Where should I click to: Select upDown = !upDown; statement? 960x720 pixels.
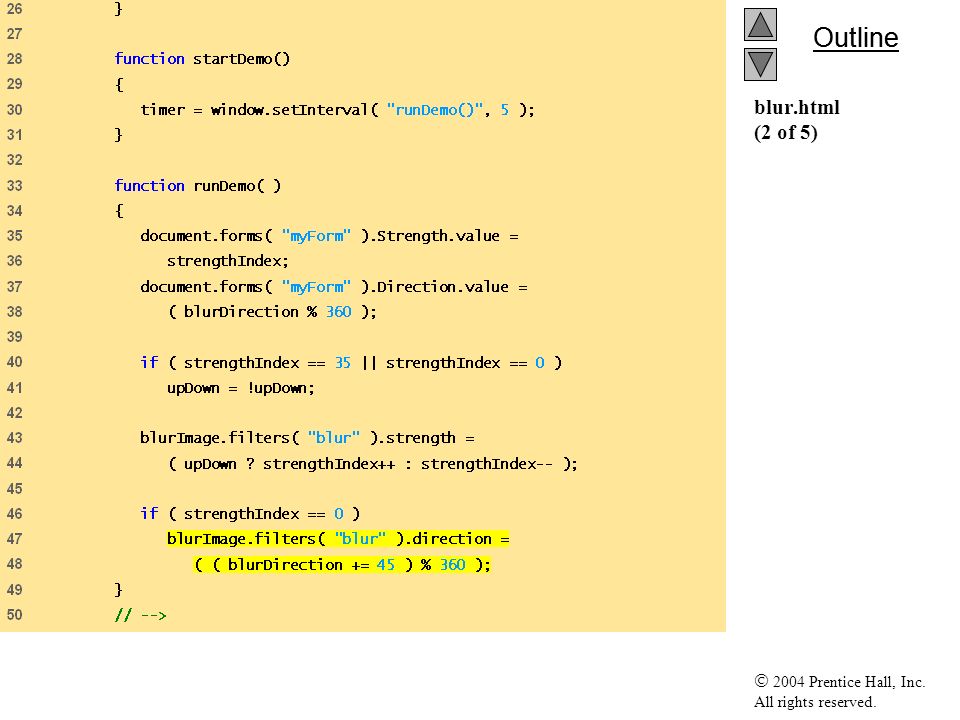click(x=241, y=388)
